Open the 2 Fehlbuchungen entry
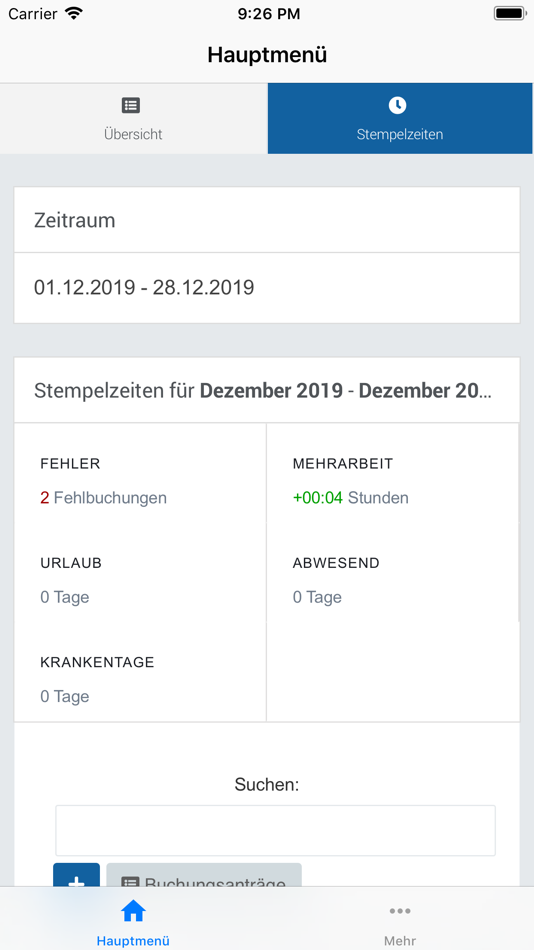The height and width of the screenshot is (950, 534). (104, 498)
